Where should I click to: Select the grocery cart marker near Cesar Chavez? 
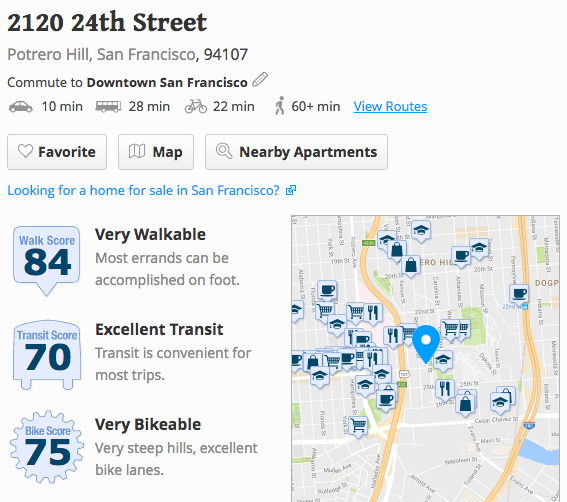click(x=358, y=427)
